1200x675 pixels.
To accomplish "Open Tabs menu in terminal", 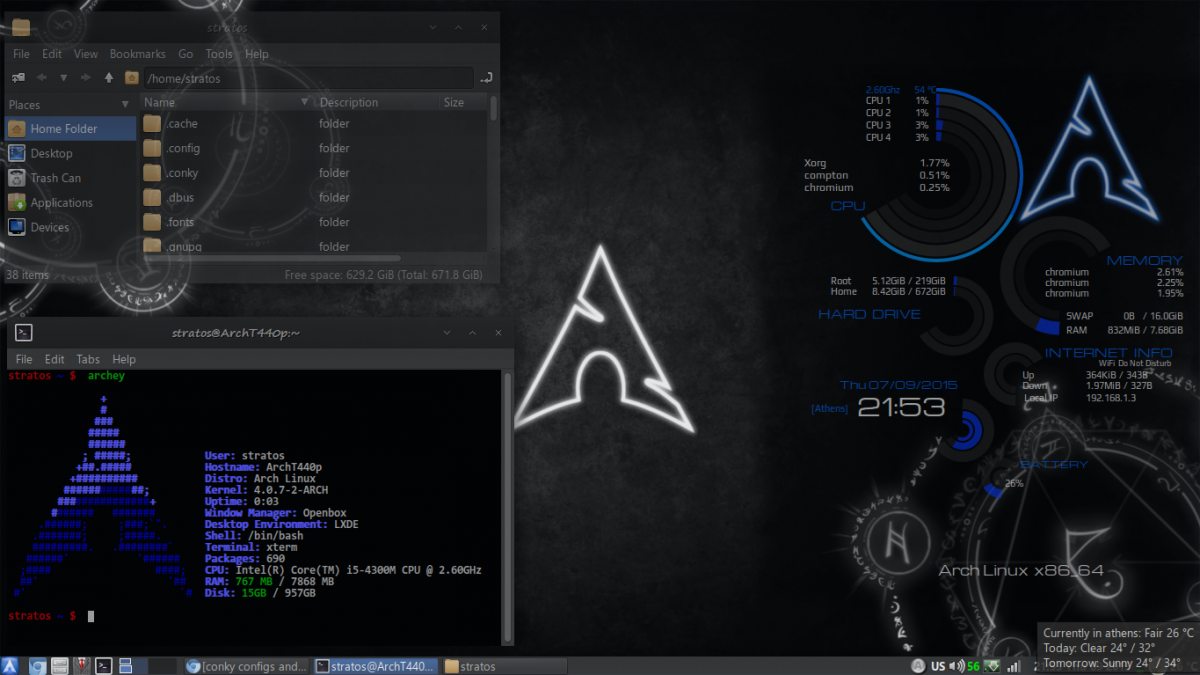I will point(88,359).
